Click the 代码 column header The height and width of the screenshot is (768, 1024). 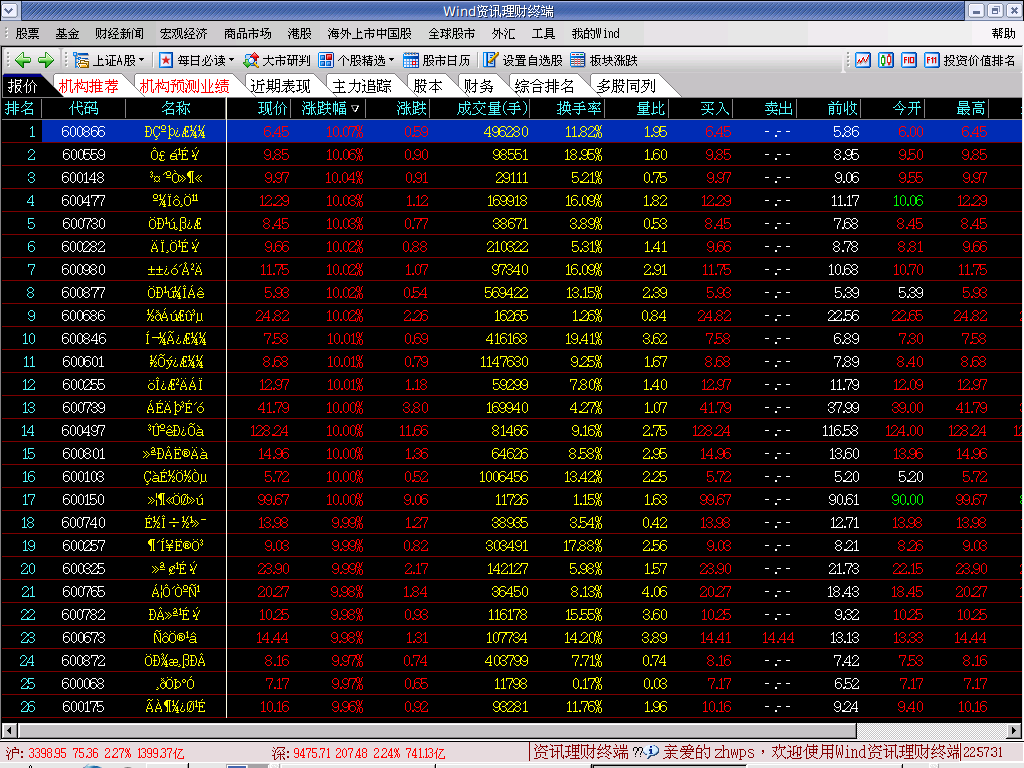pos(84,108)
